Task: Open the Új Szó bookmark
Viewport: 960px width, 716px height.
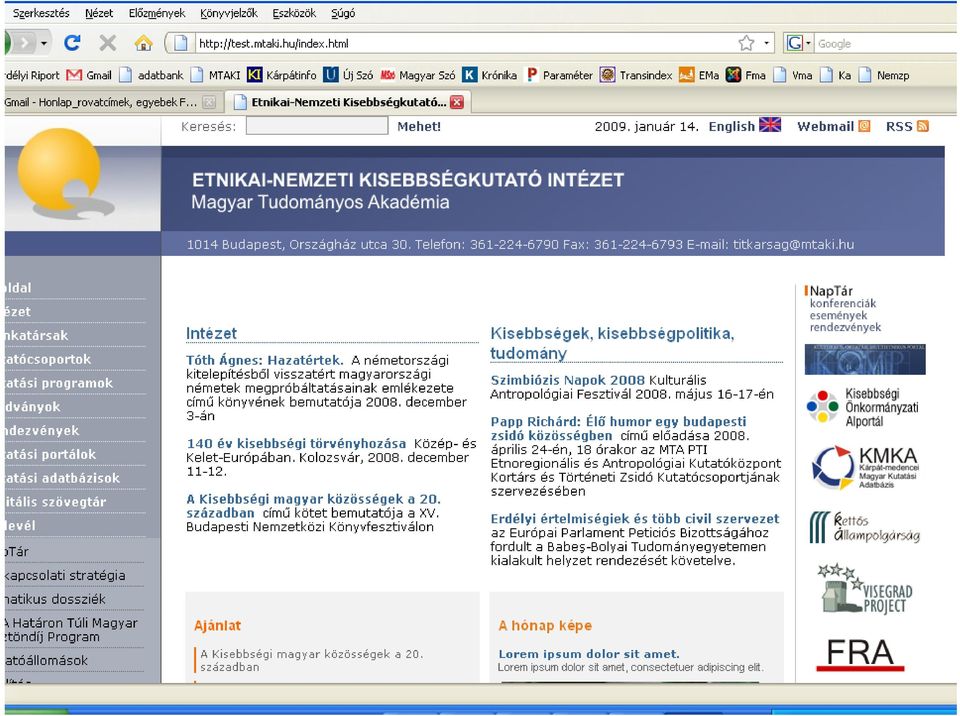Action: click(x=348, y=75)
